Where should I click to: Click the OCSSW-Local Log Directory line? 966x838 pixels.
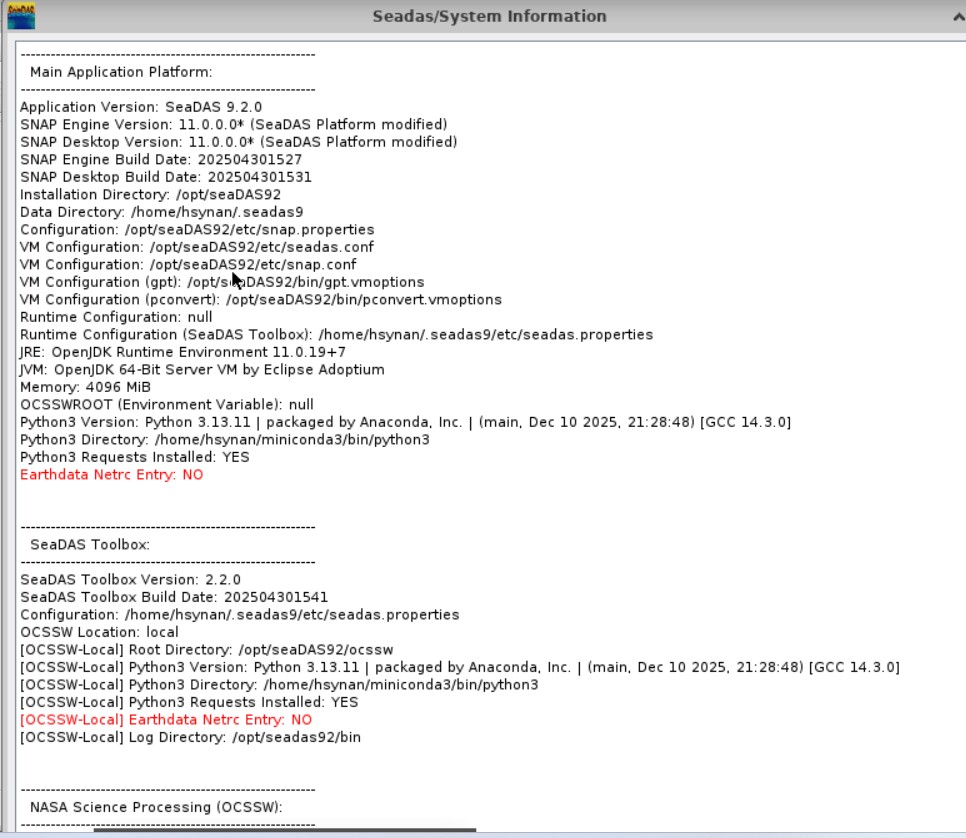point(190,737)
